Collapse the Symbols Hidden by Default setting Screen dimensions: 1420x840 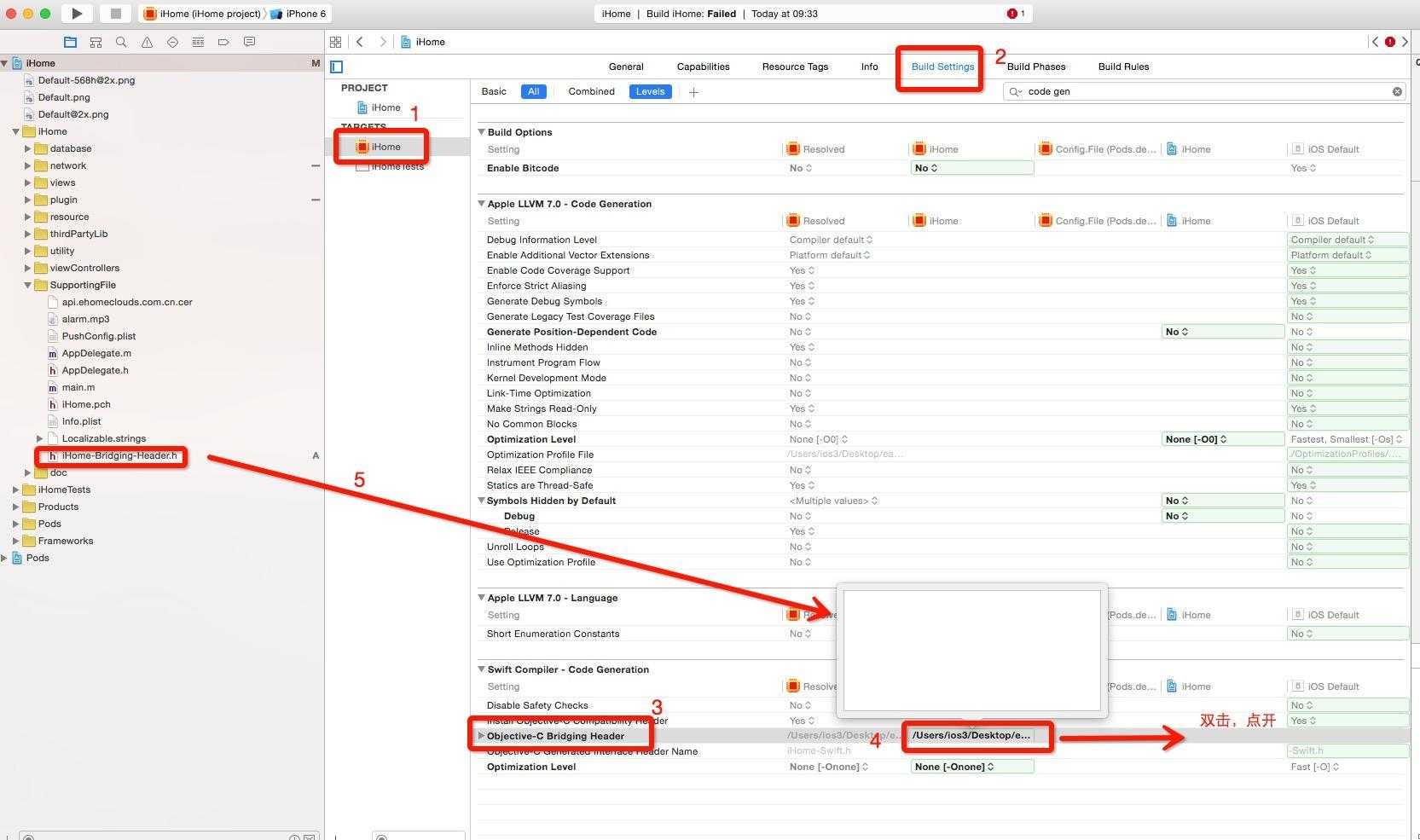[x=481, y=501]
